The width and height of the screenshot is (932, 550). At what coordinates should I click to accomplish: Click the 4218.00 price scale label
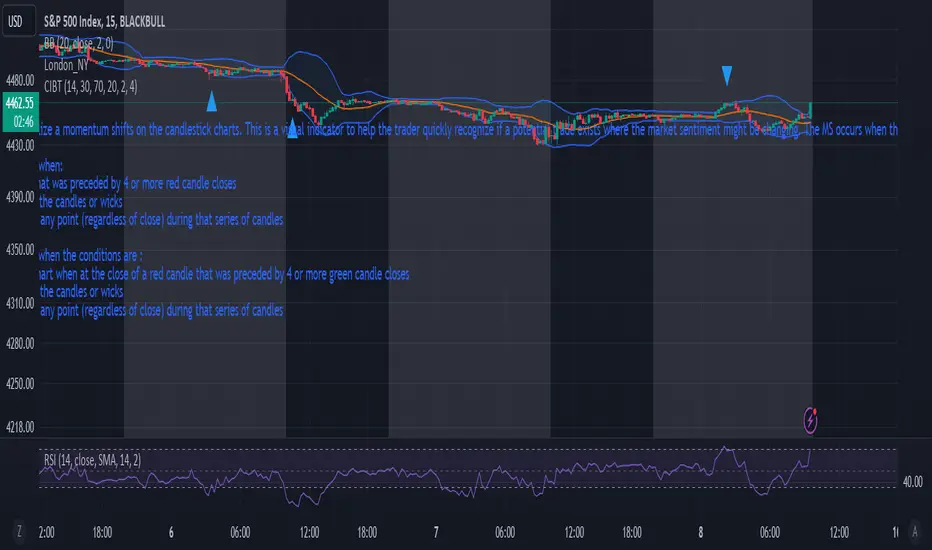pos(20,427)
